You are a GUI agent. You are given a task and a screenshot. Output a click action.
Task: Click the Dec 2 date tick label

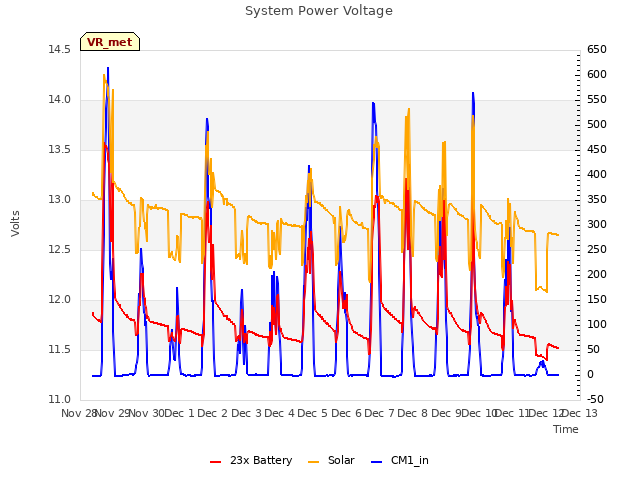(212, 413)
